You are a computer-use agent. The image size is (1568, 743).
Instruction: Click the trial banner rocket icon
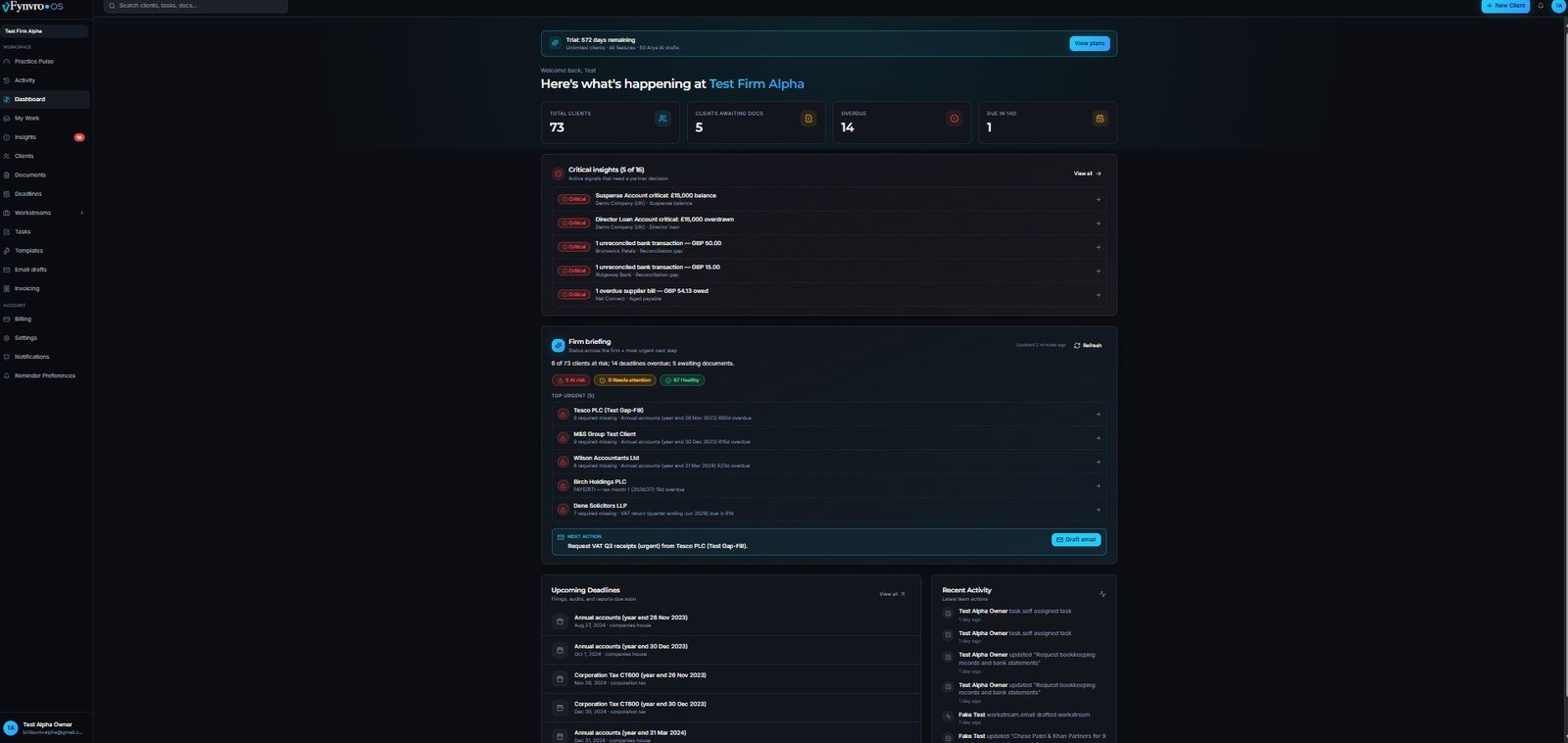(555, 44)
